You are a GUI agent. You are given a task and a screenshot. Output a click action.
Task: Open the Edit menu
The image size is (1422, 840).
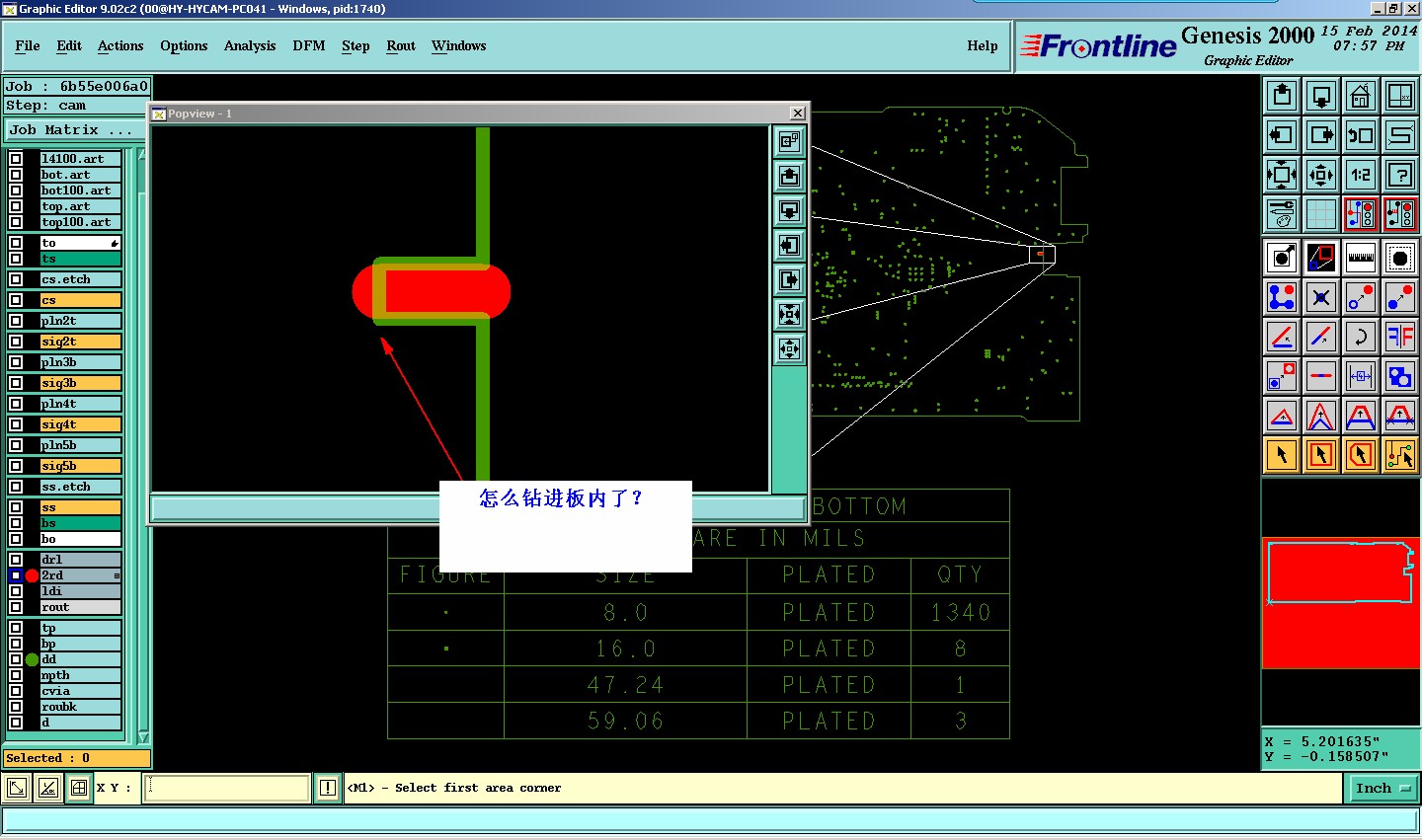[69, 45]
